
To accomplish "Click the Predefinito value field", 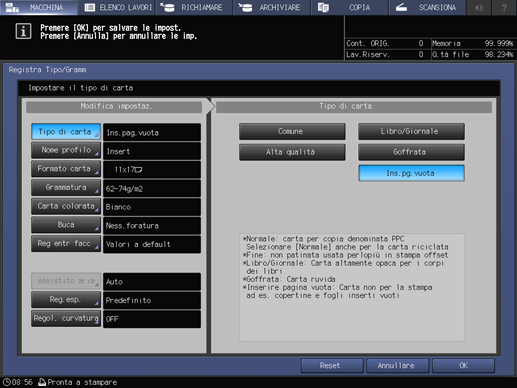I will (152, 300).
